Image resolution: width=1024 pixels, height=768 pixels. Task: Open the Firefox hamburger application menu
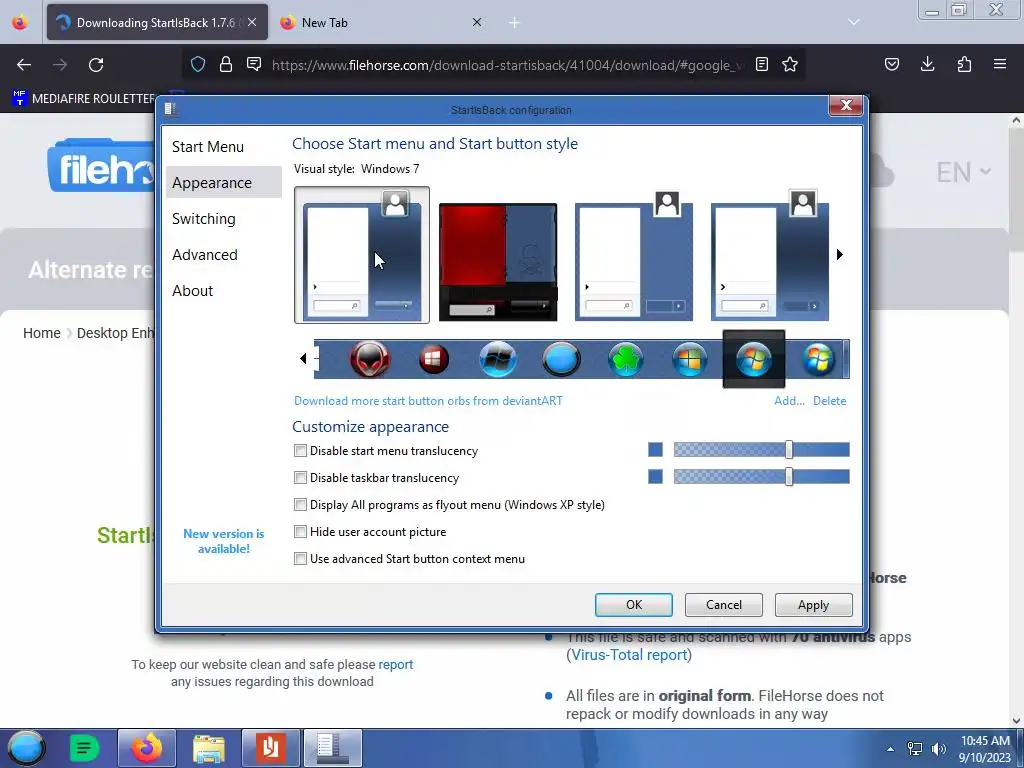point(1000,64)
